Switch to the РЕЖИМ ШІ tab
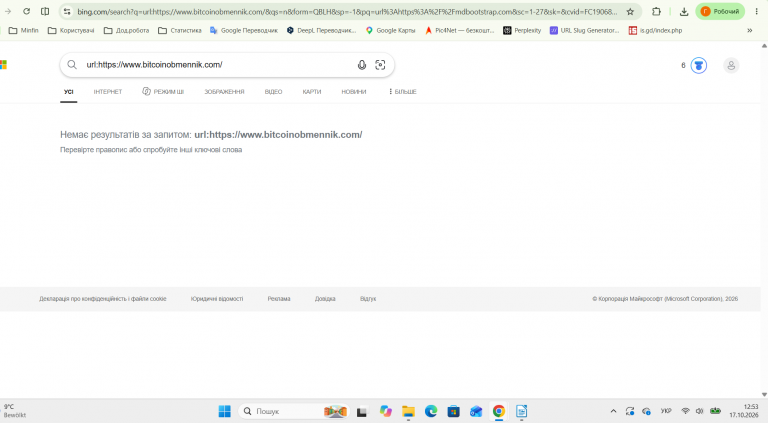This screenshot has width=768, height=423. pos(163,92)
